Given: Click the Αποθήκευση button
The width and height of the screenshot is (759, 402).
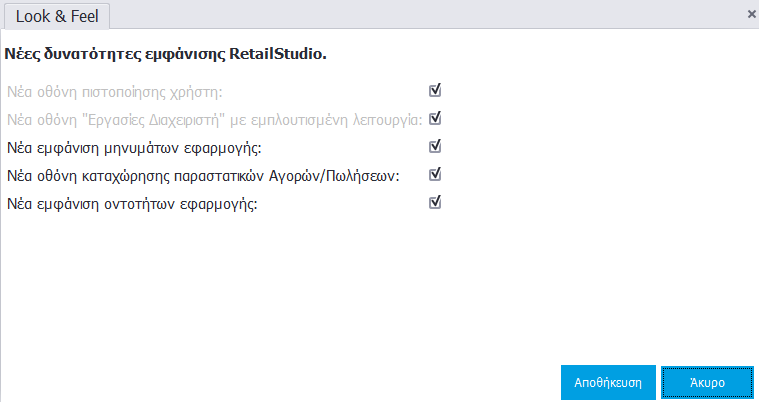Looking at the screenshot, I should [x=608, y=382].
